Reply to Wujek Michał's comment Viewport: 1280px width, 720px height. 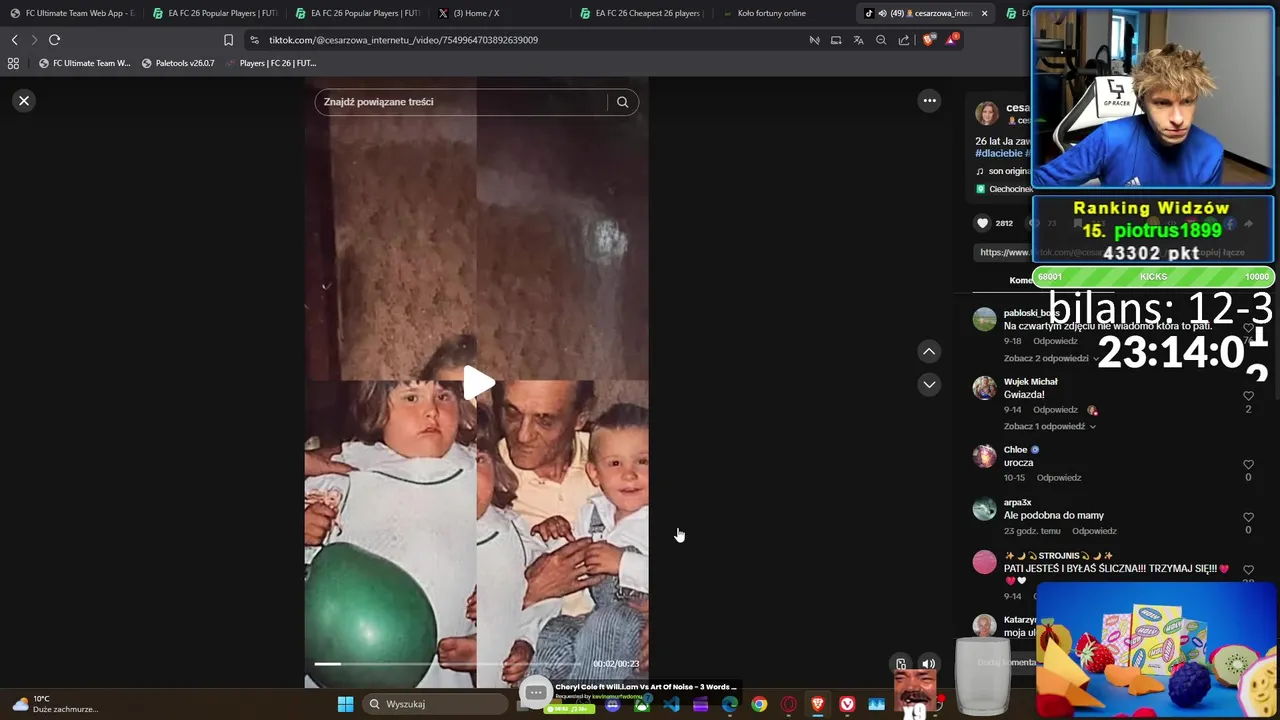pos(1055,410)
